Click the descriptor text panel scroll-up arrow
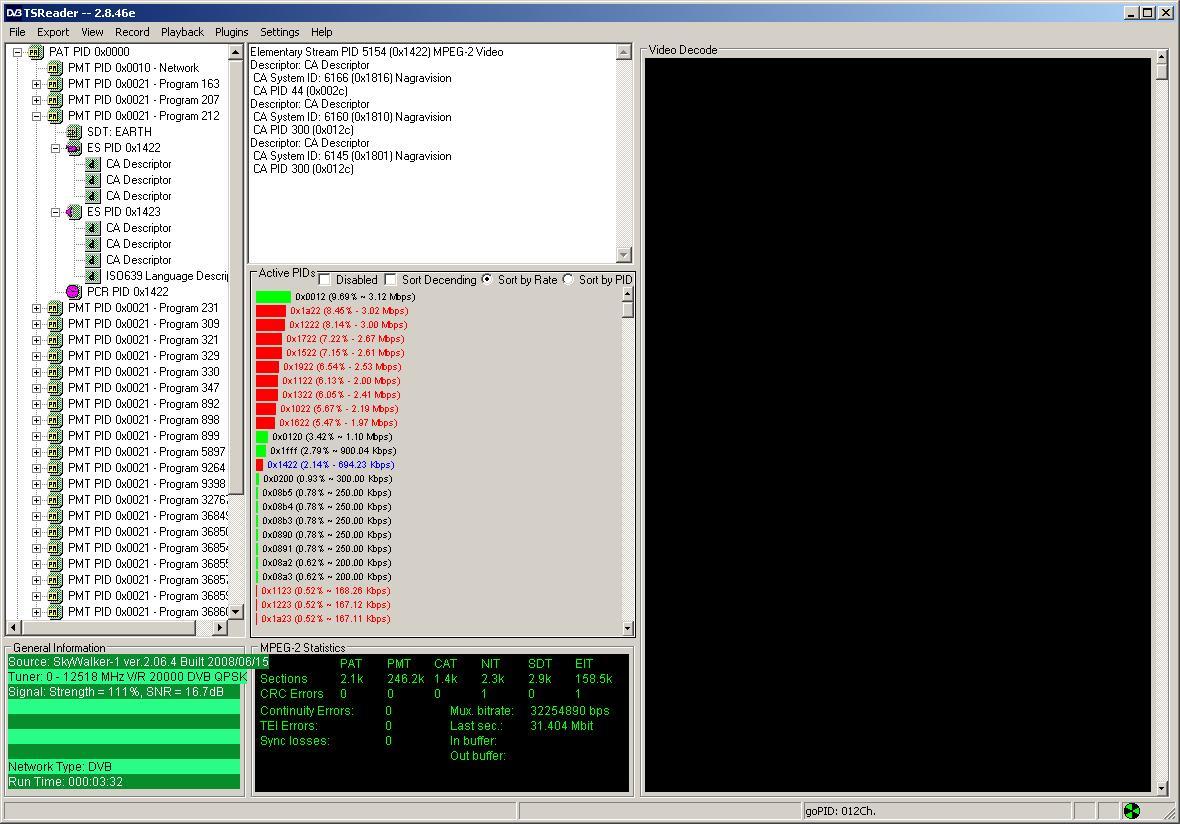Screen dimensions: 1180x824 623,52
